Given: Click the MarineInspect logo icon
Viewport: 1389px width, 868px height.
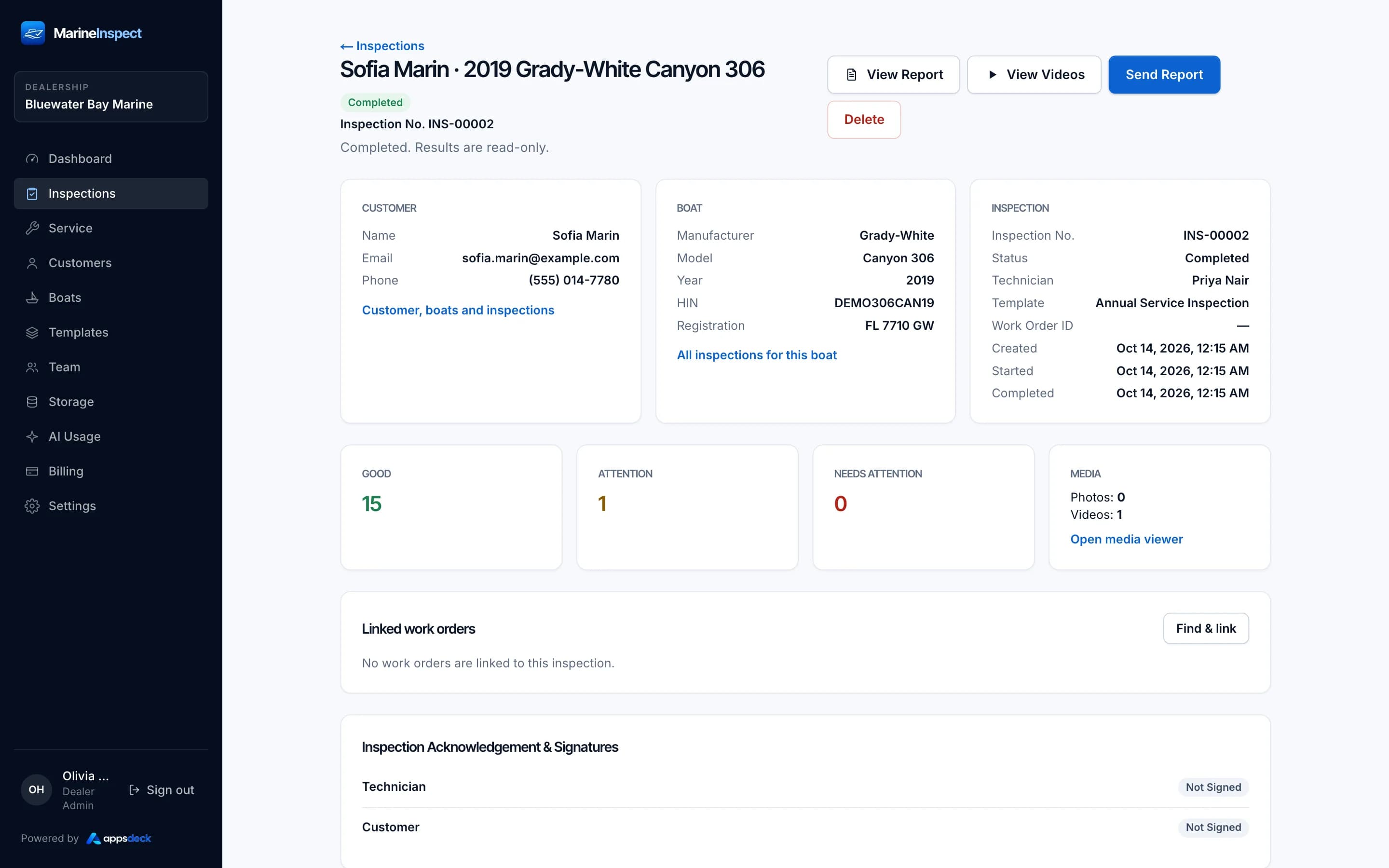Looking at the screenshot, I should pos(33,33).
